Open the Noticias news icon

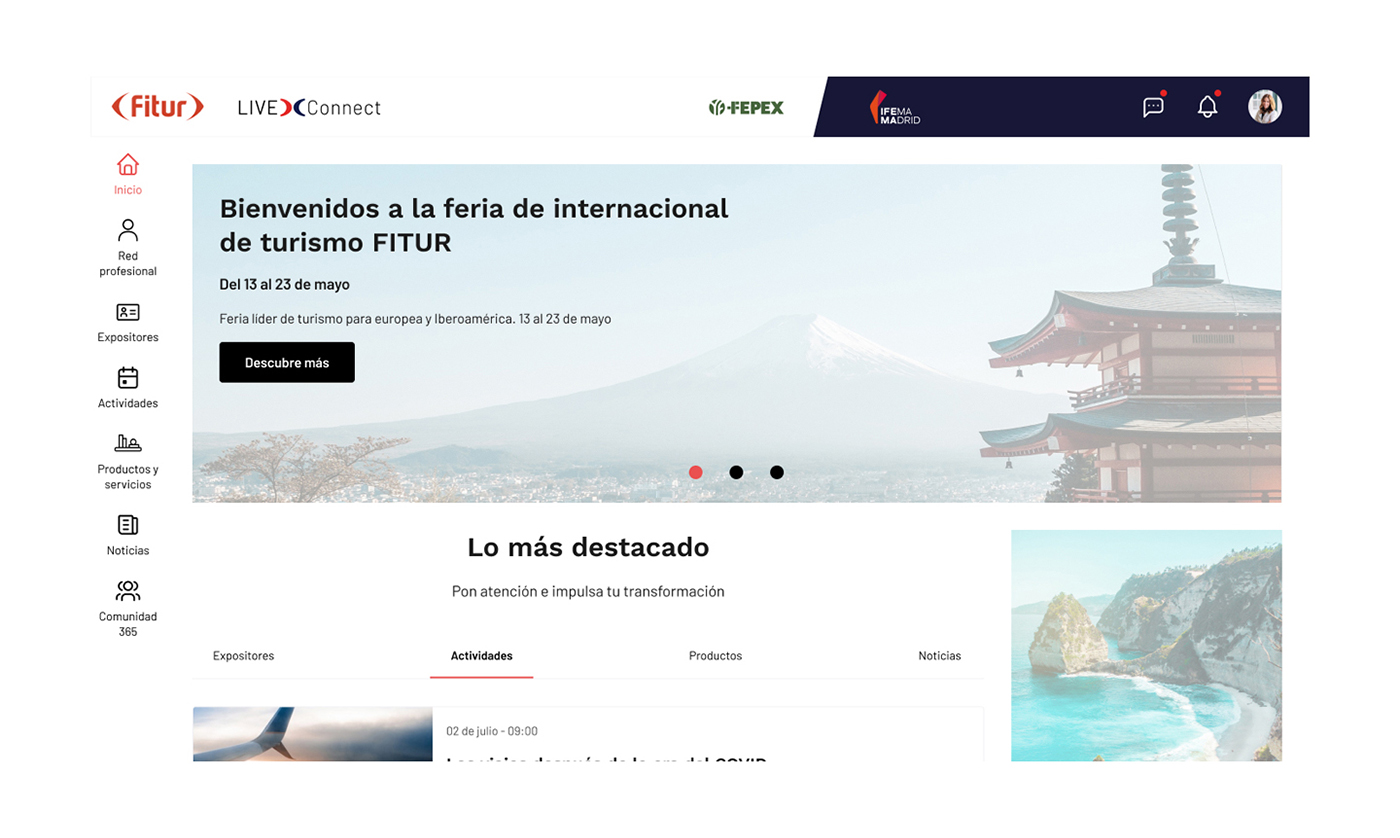127,524
